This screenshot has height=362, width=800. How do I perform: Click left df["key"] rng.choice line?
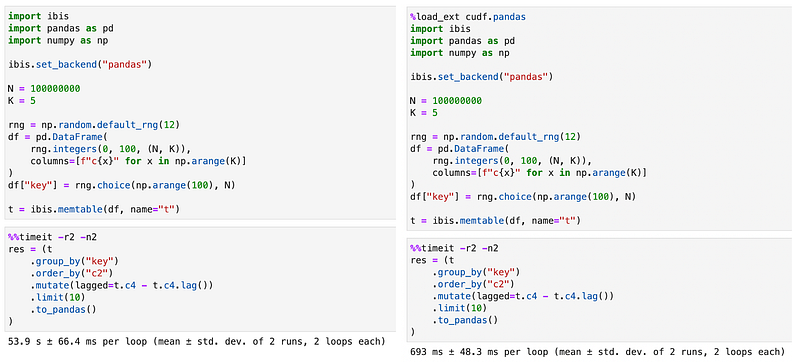[x=121, y=186]
